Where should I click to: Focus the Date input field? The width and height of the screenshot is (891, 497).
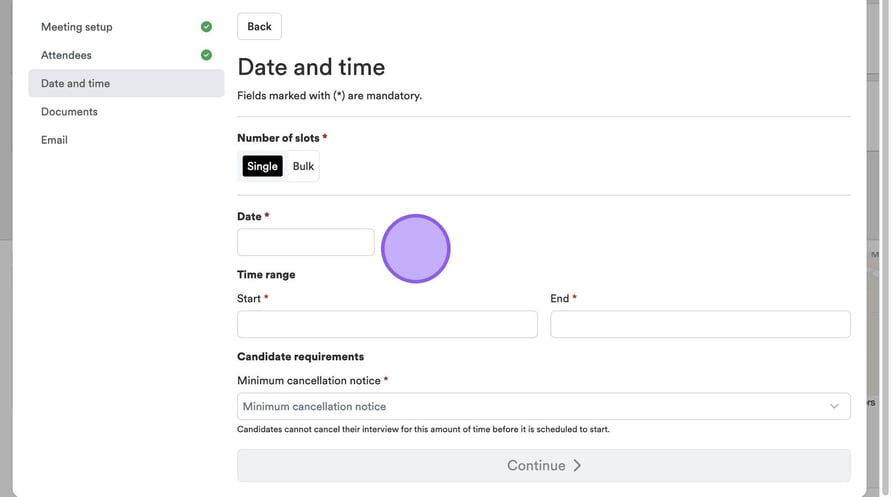pyautogui.click(x=305, y=242)
